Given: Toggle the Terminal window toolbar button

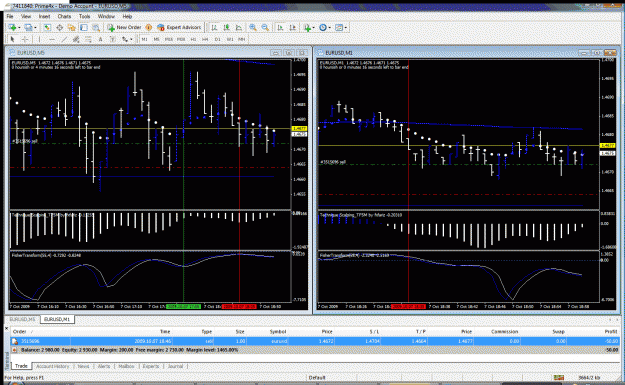Looking at the screenshot, I should tap(84, 28).
